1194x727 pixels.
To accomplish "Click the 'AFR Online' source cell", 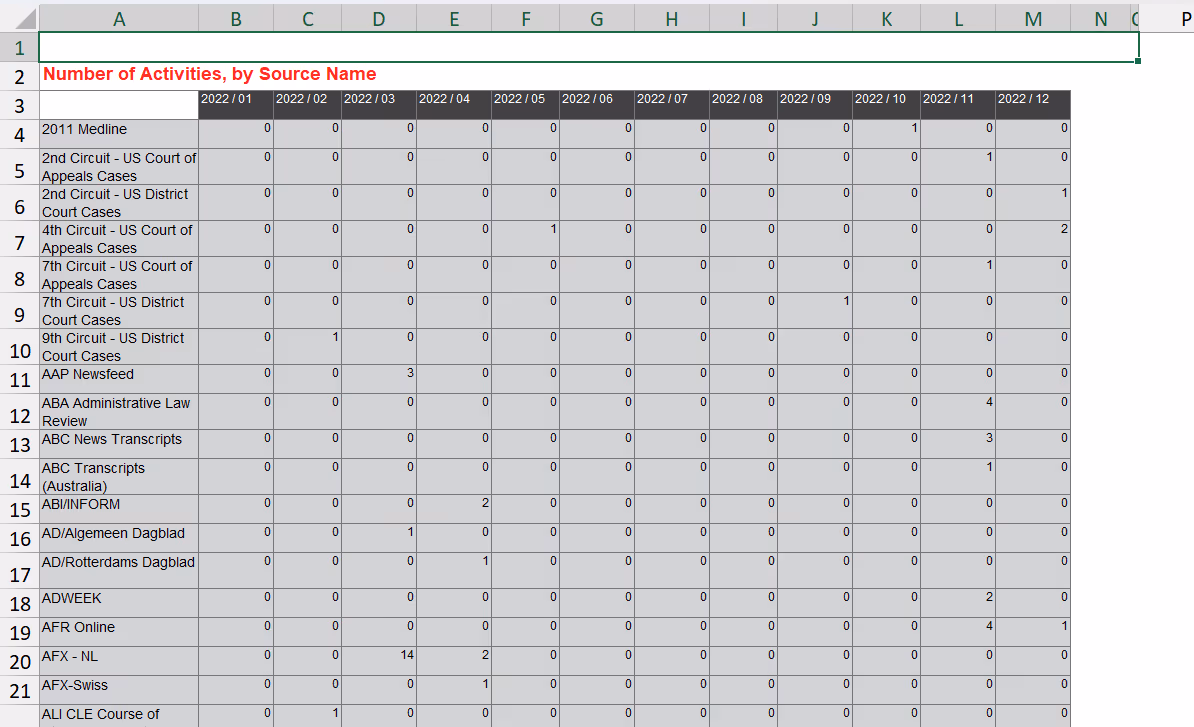I will coord(119,632).
